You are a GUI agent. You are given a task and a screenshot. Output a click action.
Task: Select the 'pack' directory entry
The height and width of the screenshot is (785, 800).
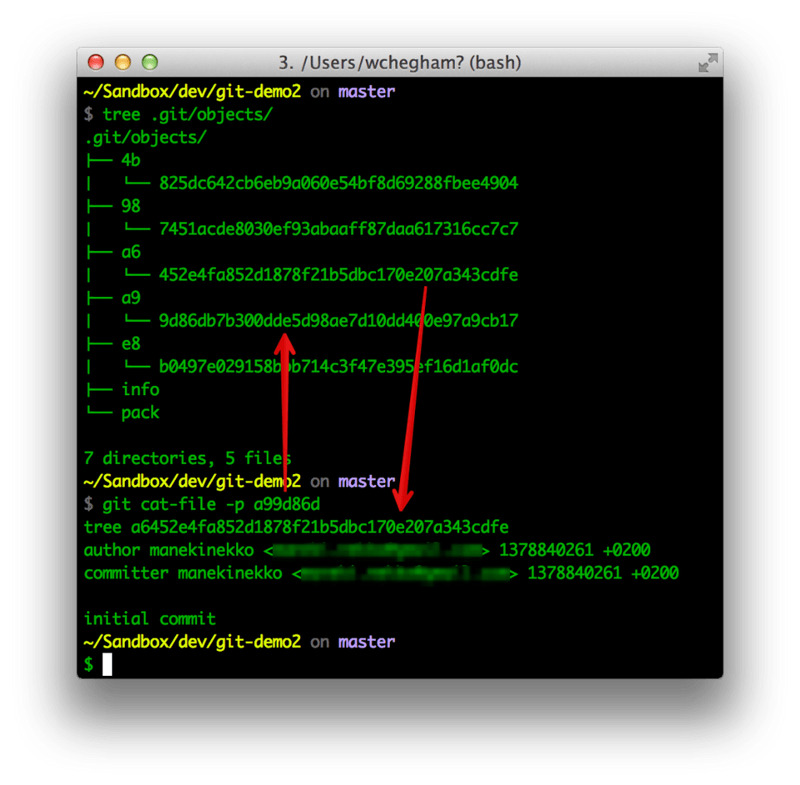pos(140,413)
